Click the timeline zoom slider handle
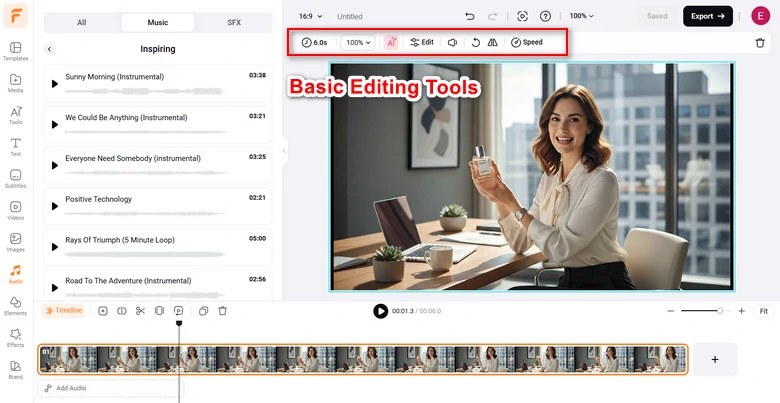 point(720,311)
